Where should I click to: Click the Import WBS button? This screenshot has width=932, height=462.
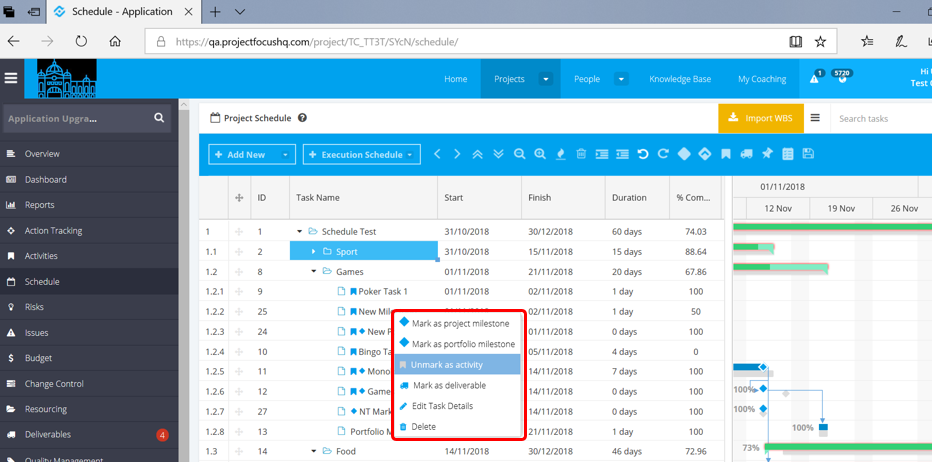coord(760,118)
